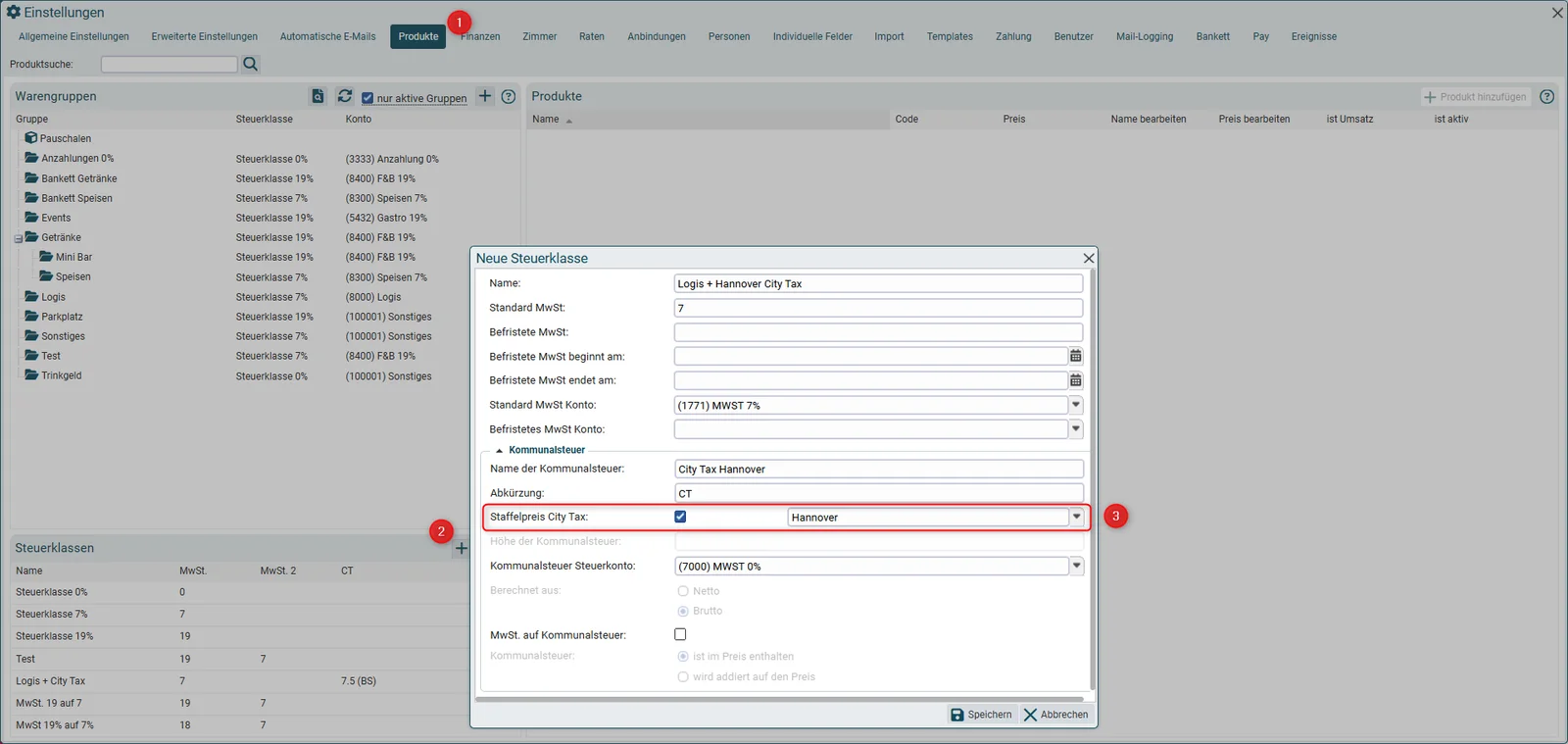This screenshot has width=1568, height=744.
Task: Open the Mail-Logging tab
Action: coord(1145,36)
